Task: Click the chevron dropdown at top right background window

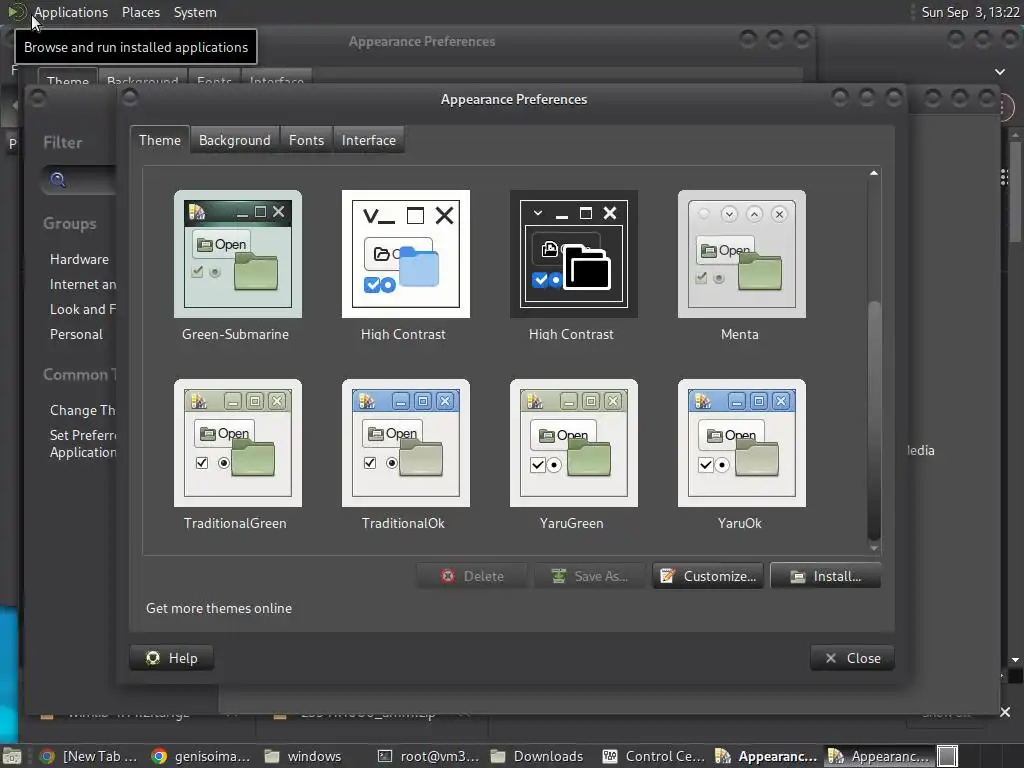Action: point(1000,71)
